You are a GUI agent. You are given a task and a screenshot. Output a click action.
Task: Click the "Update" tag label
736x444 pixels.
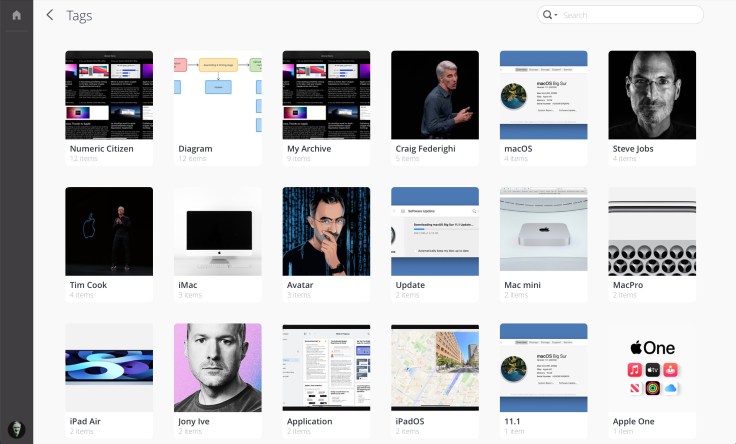[x=410, y=285]
